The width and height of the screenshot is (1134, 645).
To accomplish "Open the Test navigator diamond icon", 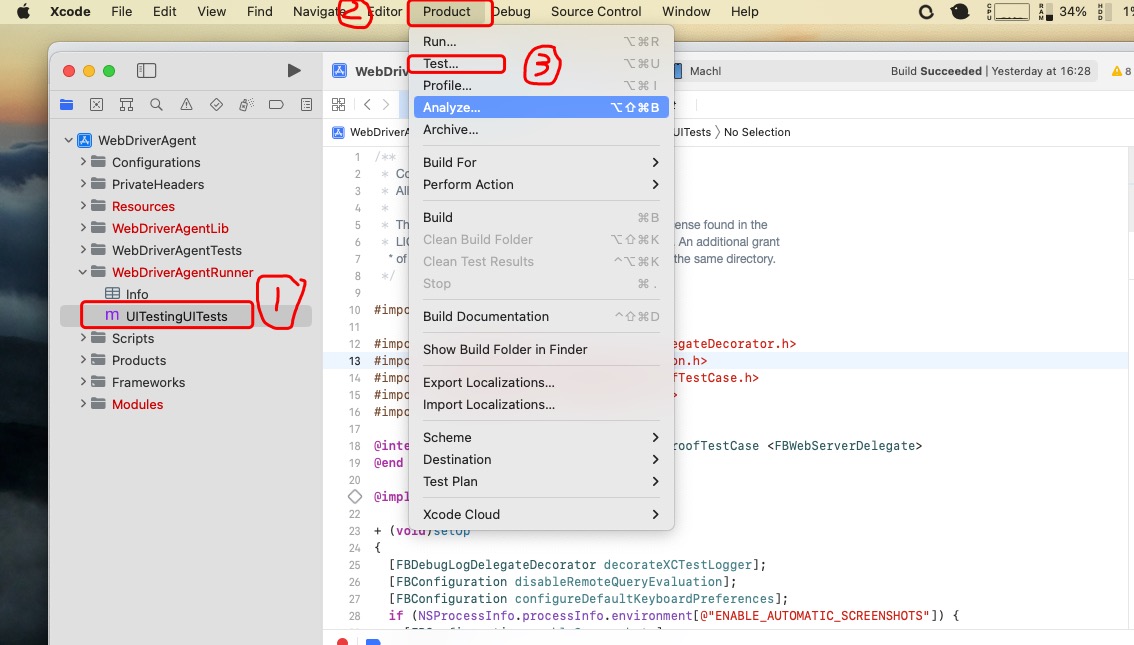I will pos(216,104).
